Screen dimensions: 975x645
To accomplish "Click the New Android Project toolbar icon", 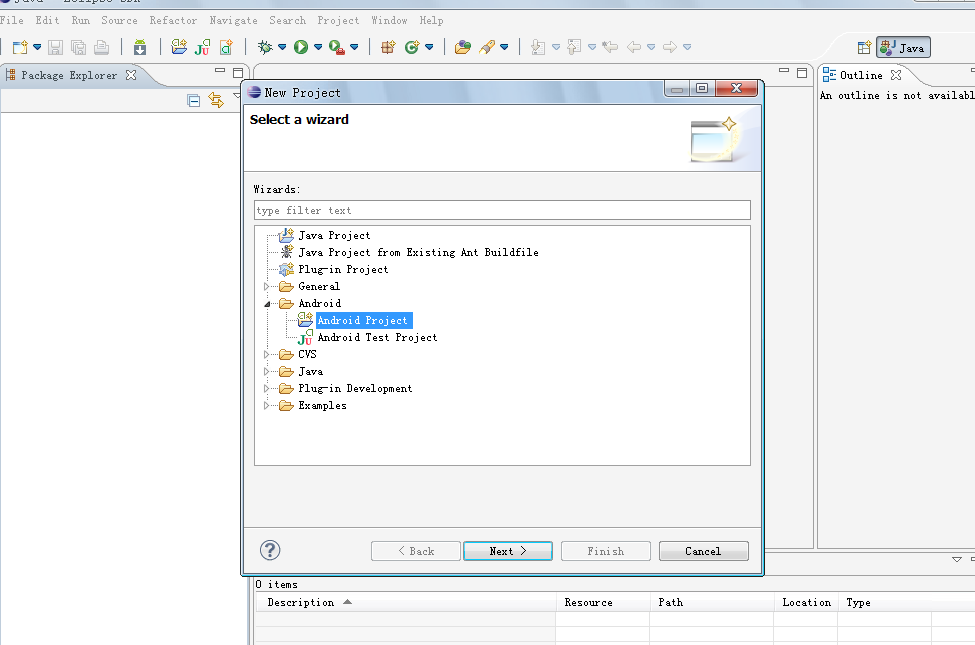I will coord(179,47).
